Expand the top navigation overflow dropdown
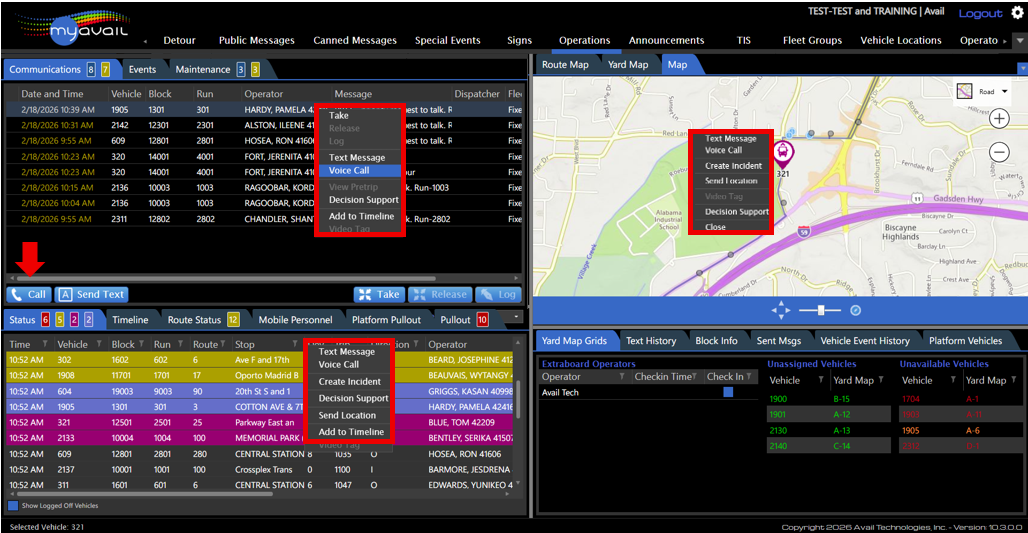This screenshot has width=1028, height=533. pos(1019,41)
